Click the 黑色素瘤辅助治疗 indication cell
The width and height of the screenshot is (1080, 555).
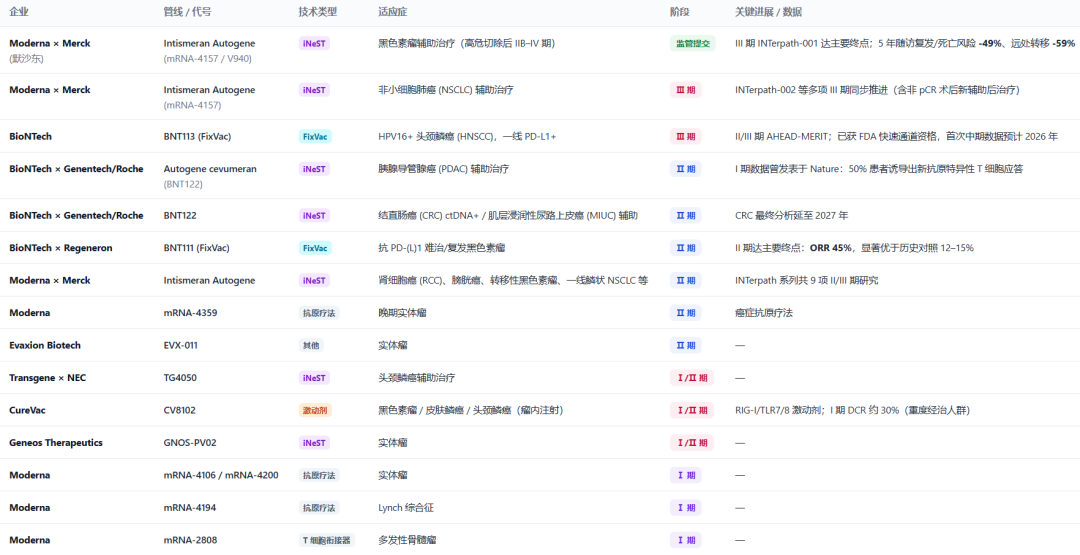[x=466, y=43]
